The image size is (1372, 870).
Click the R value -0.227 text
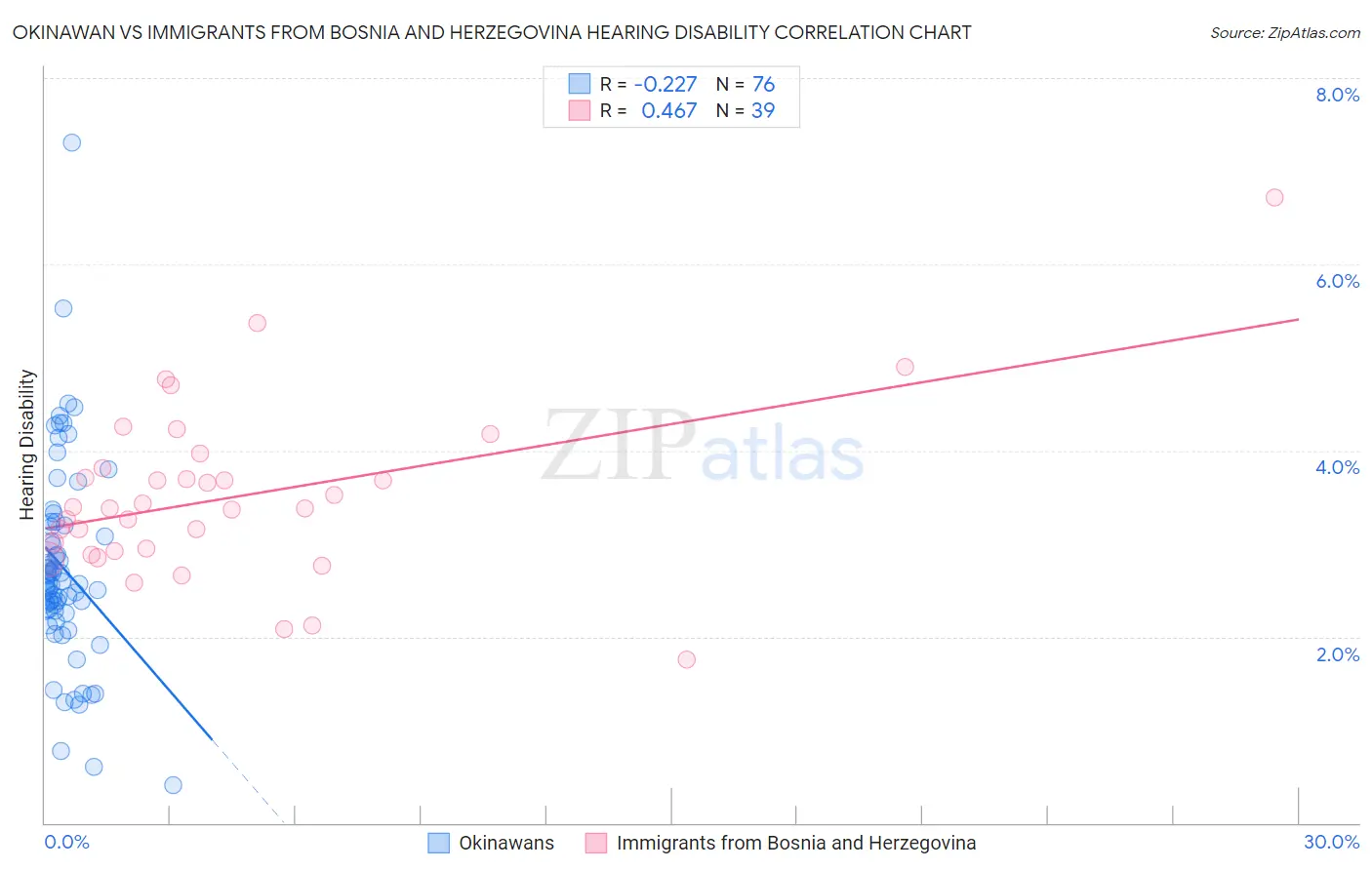point(666,84)
